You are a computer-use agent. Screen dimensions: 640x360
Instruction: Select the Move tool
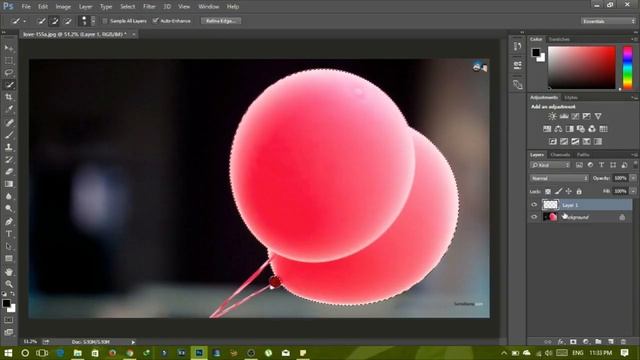pos(9,49)
